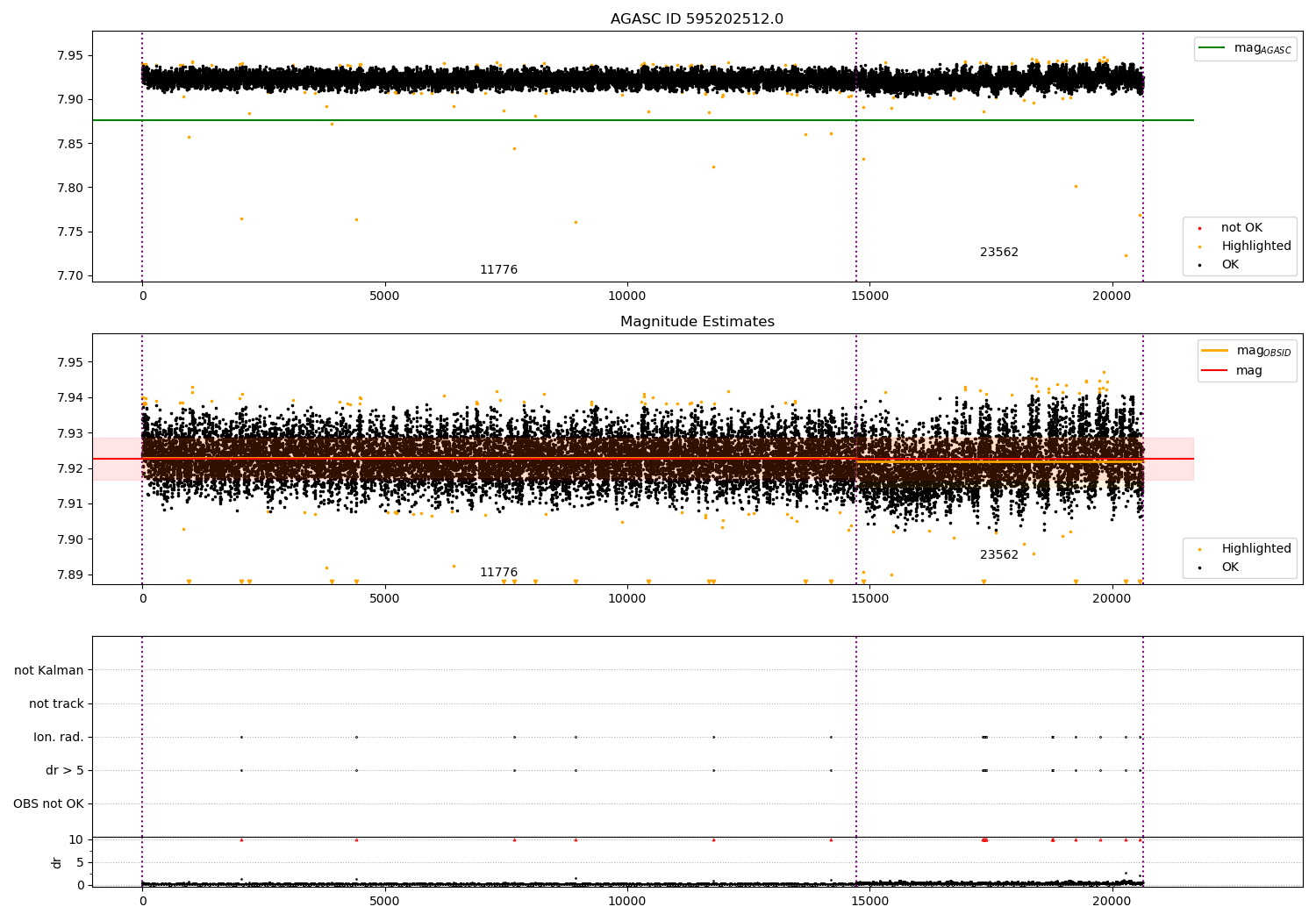Click the orange Highlighted marker in top legend
The height and width of the screenshot is (921, 1316).
pyautogui.click(x=1199, y=246)
